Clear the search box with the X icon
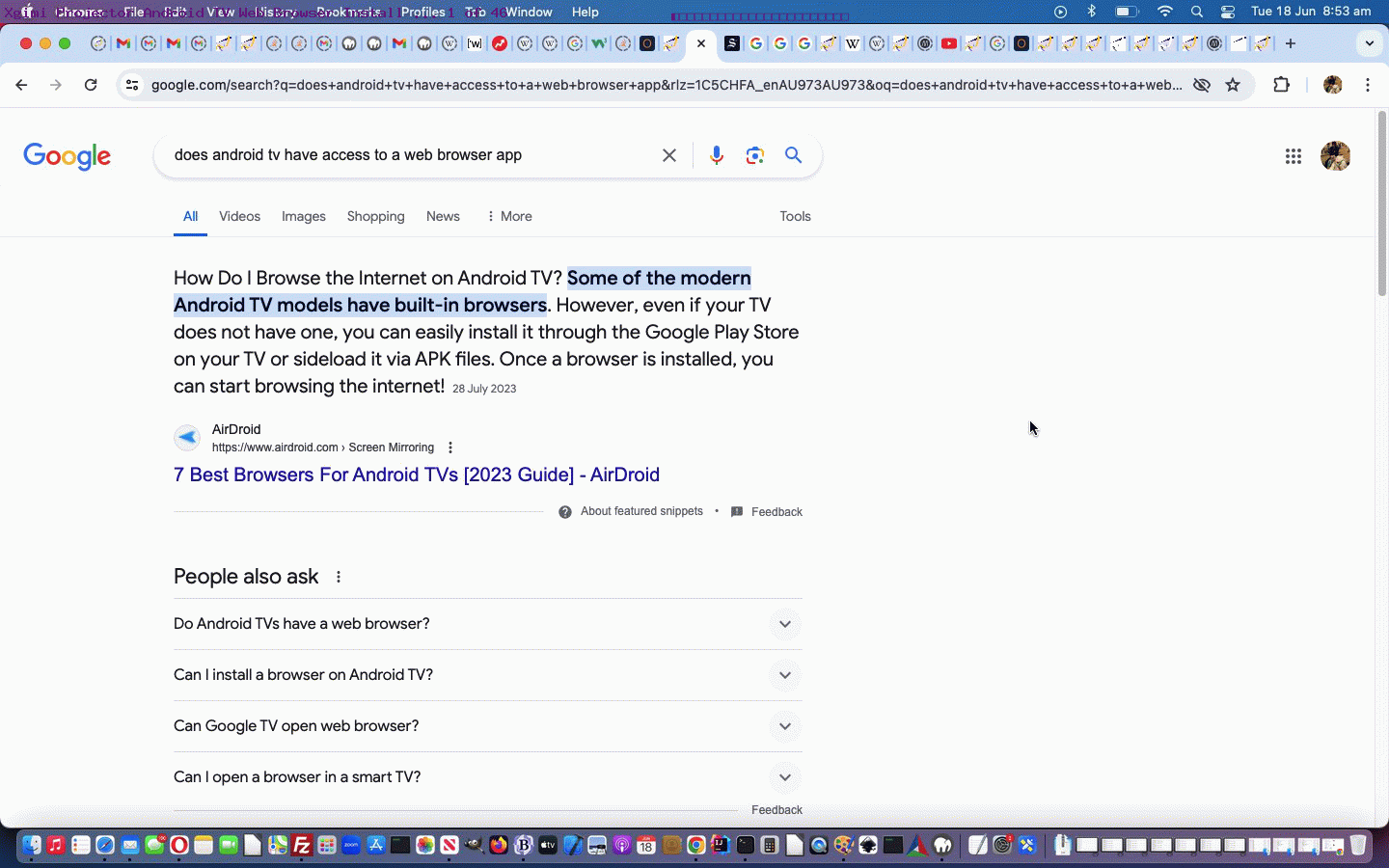This screenshot has height=868, width=1389. click(x=668, y=155)
